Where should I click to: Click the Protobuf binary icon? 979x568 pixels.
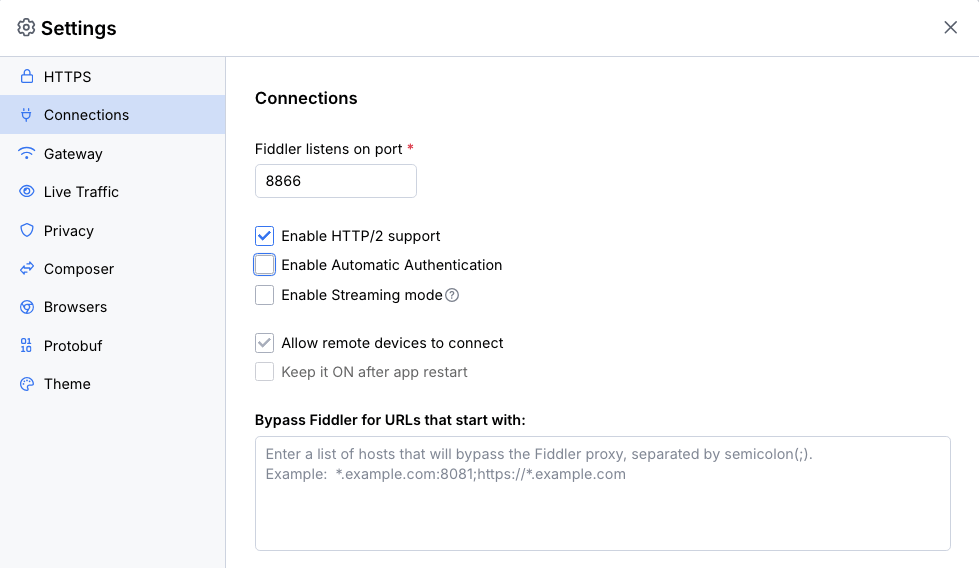(26, 345)
